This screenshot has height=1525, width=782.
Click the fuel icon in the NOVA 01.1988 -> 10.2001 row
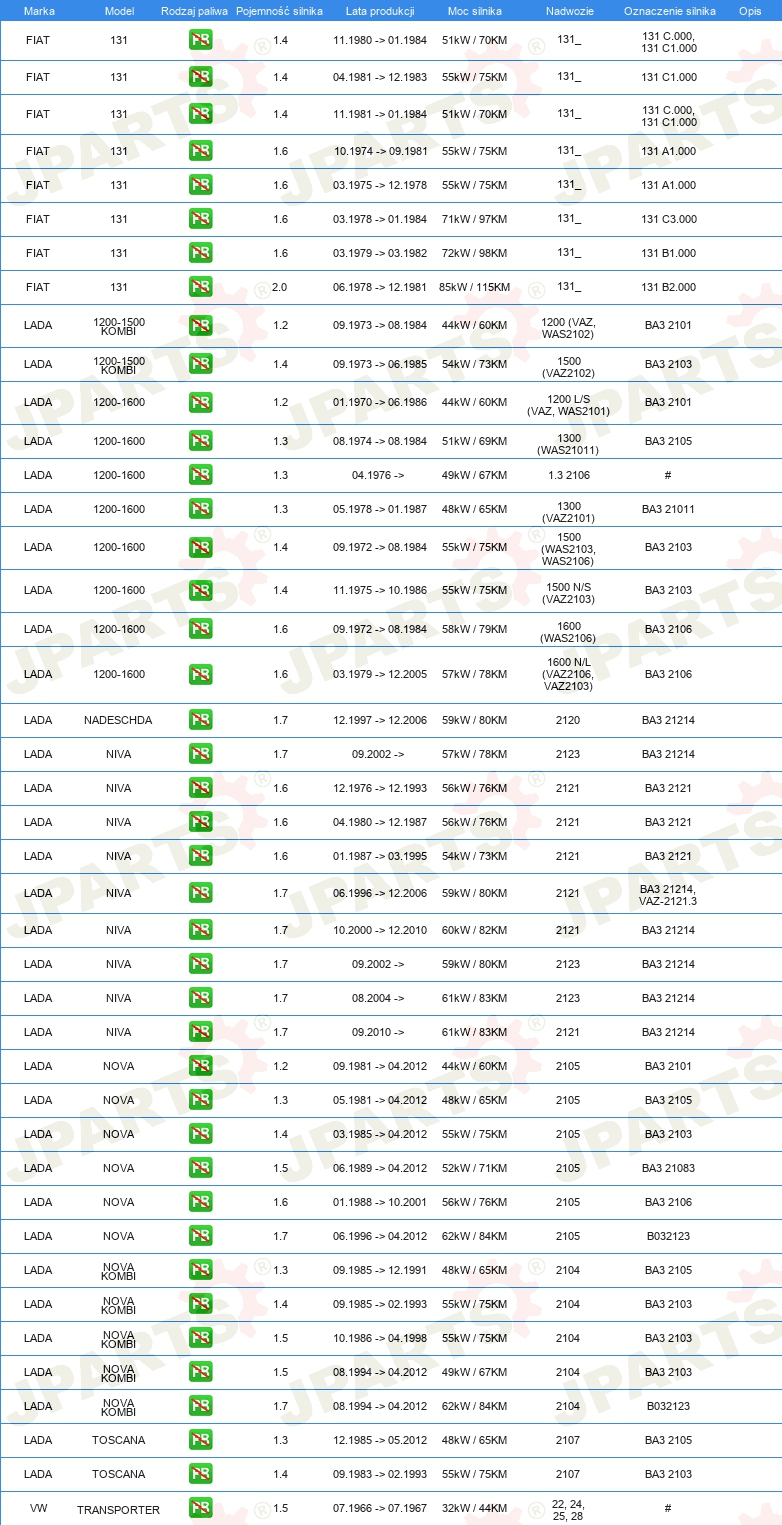(x=200, y=1202)
